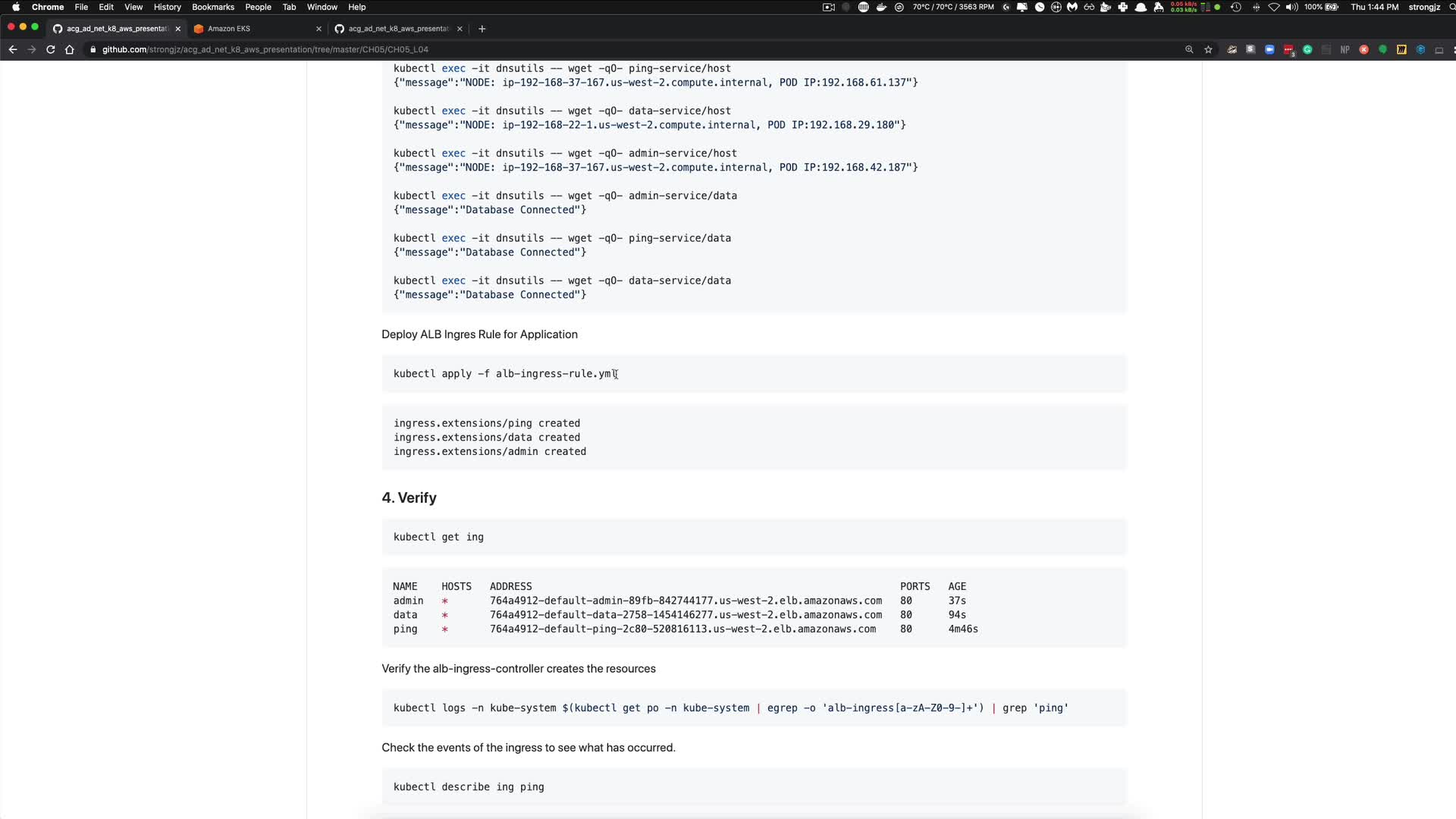This screenshot has width=1456, height=819.
Task: Click the NP extension icon
Action: [1345, 49]
